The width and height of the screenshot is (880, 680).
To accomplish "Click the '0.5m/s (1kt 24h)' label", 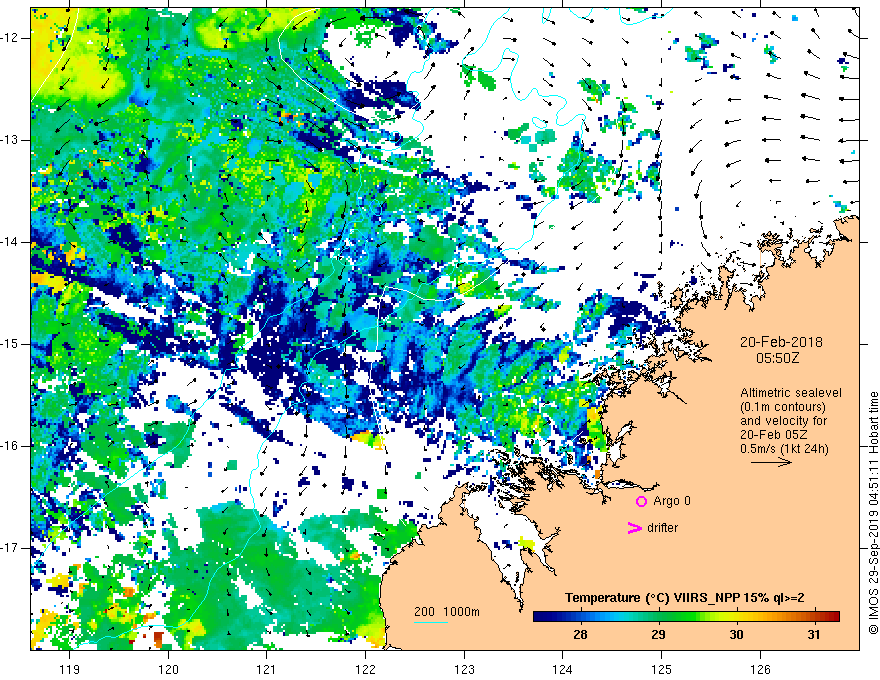I will point(784,449).
